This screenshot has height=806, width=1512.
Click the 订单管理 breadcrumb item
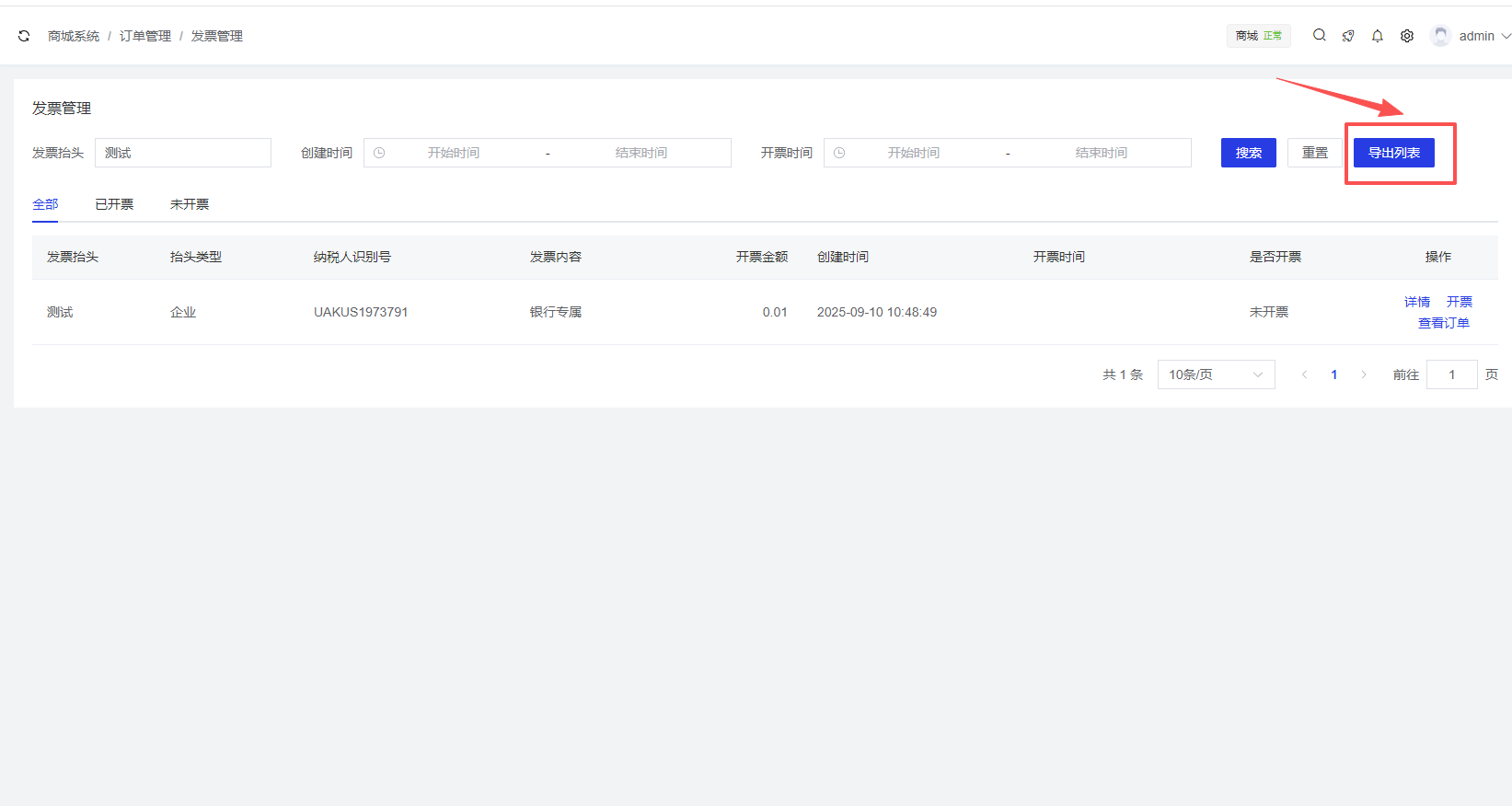145,36
